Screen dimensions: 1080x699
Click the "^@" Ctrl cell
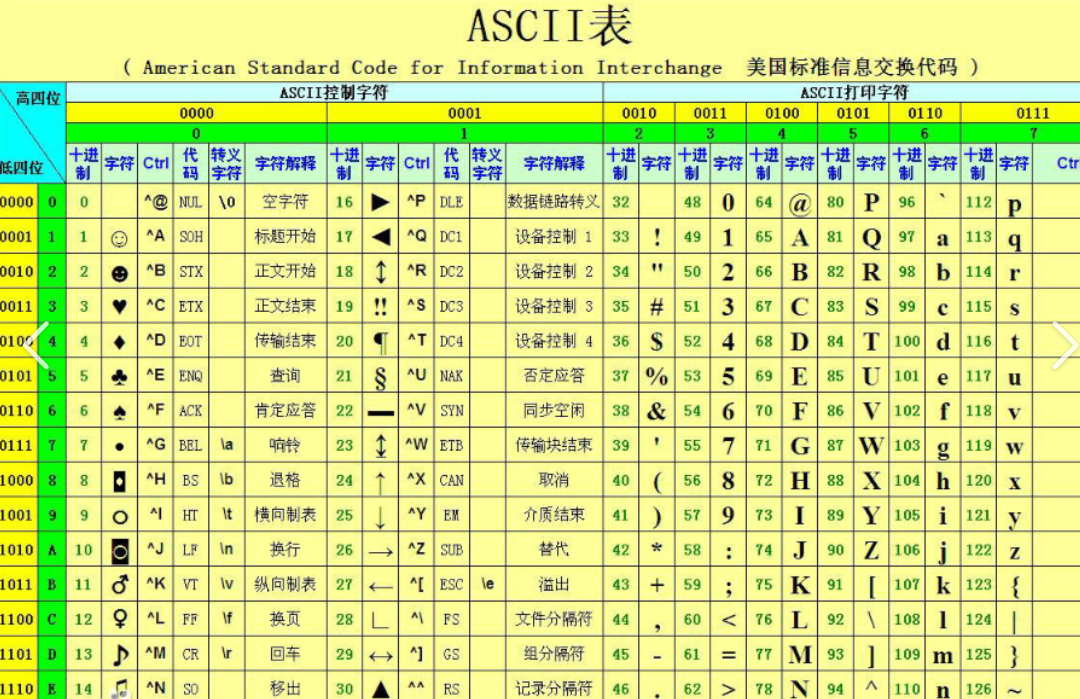(156, 202)
